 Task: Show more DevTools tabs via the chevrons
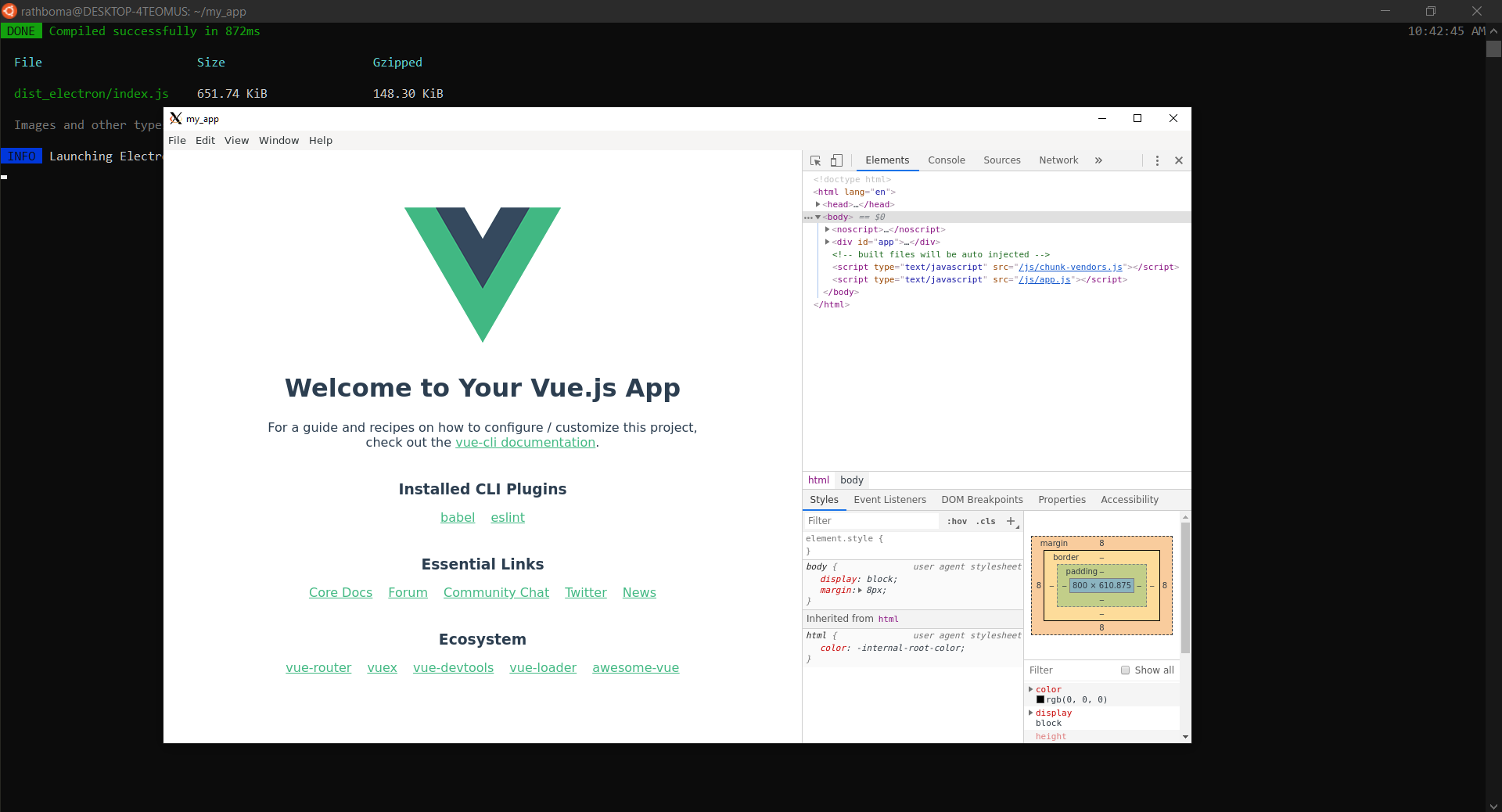tap(1098, 160)
